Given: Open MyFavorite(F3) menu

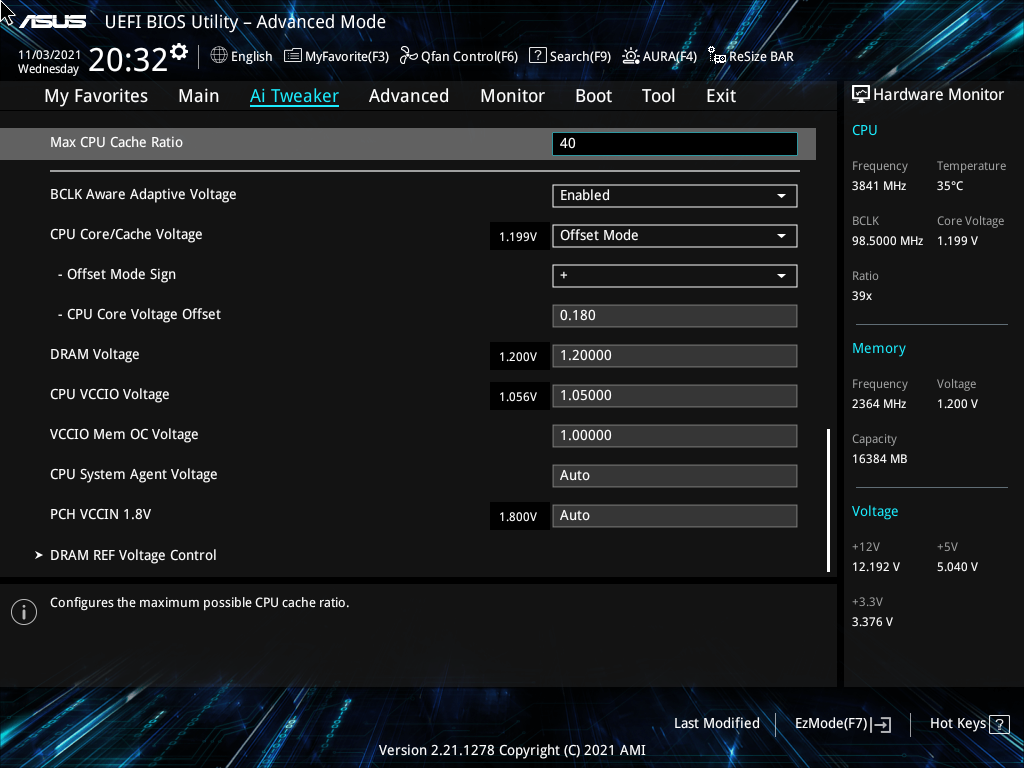Looking at the screenshot, I should click(x=347, y=57).
